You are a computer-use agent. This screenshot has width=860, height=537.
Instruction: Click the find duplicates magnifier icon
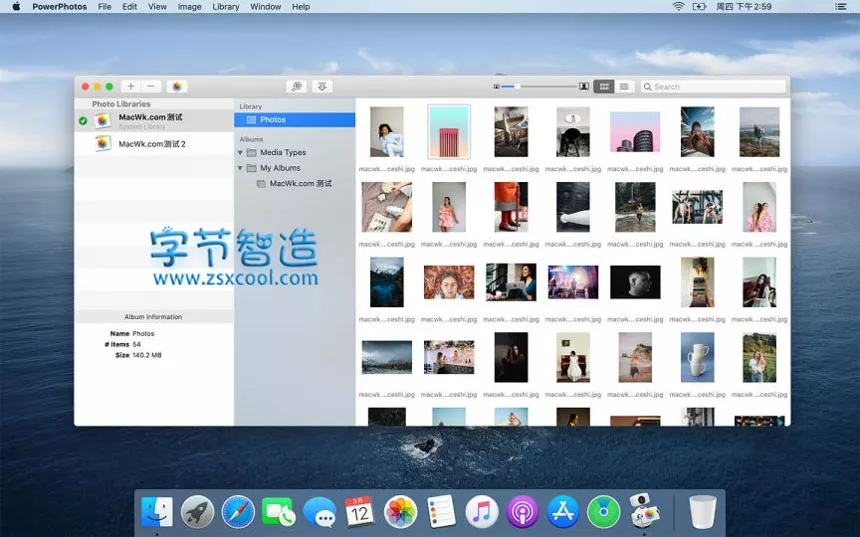[x=296, y=87]
